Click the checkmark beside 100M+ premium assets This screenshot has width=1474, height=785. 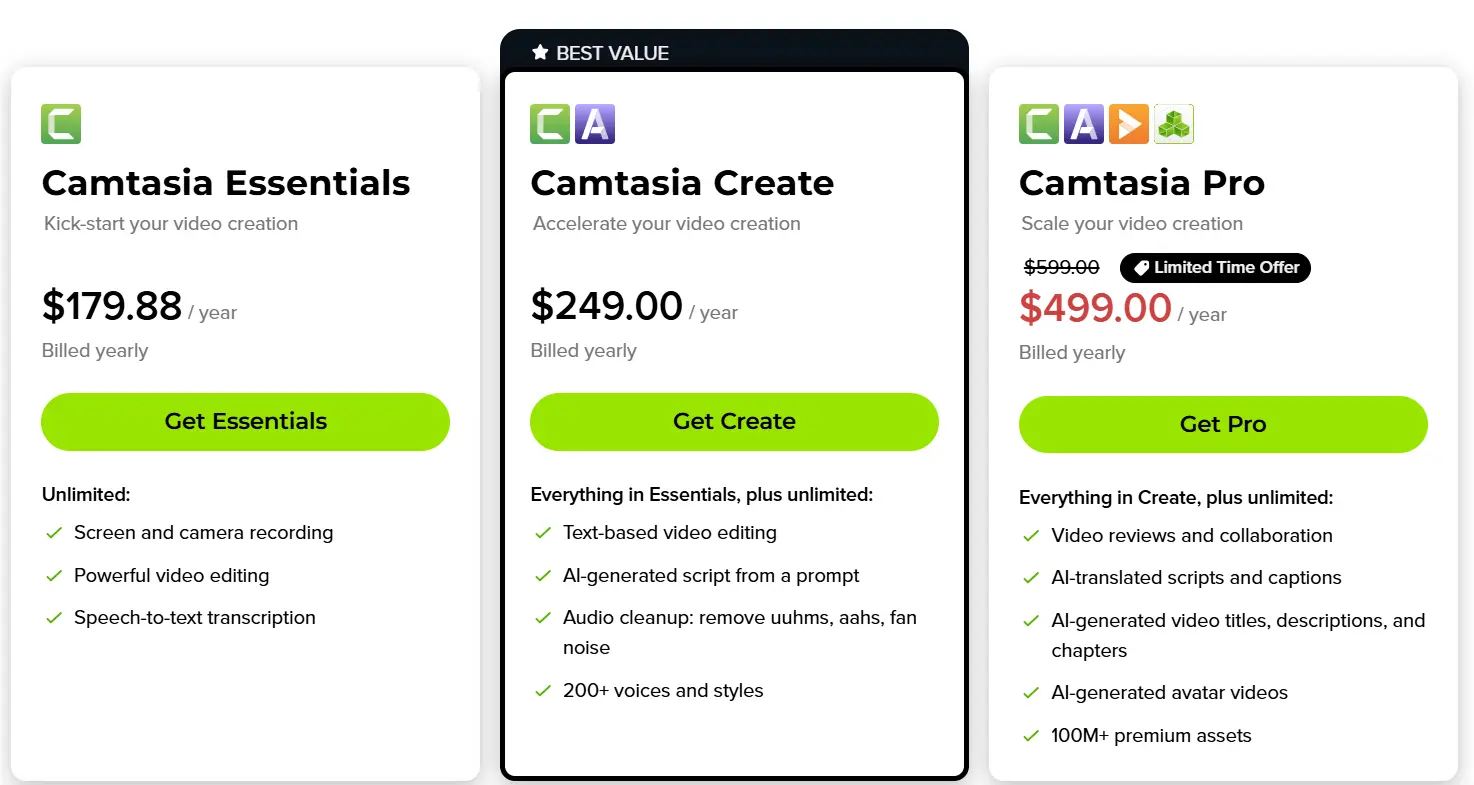click(x=1031, y=735)
